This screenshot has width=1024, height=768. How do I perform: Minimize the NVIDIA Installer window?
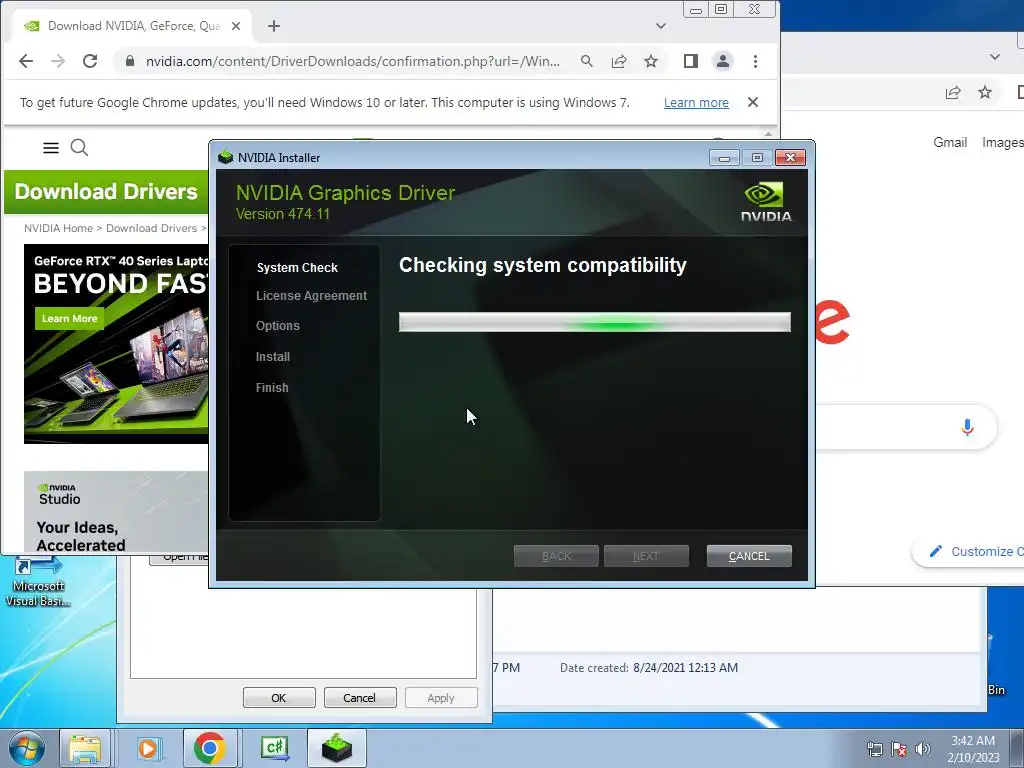pos(724,157)
